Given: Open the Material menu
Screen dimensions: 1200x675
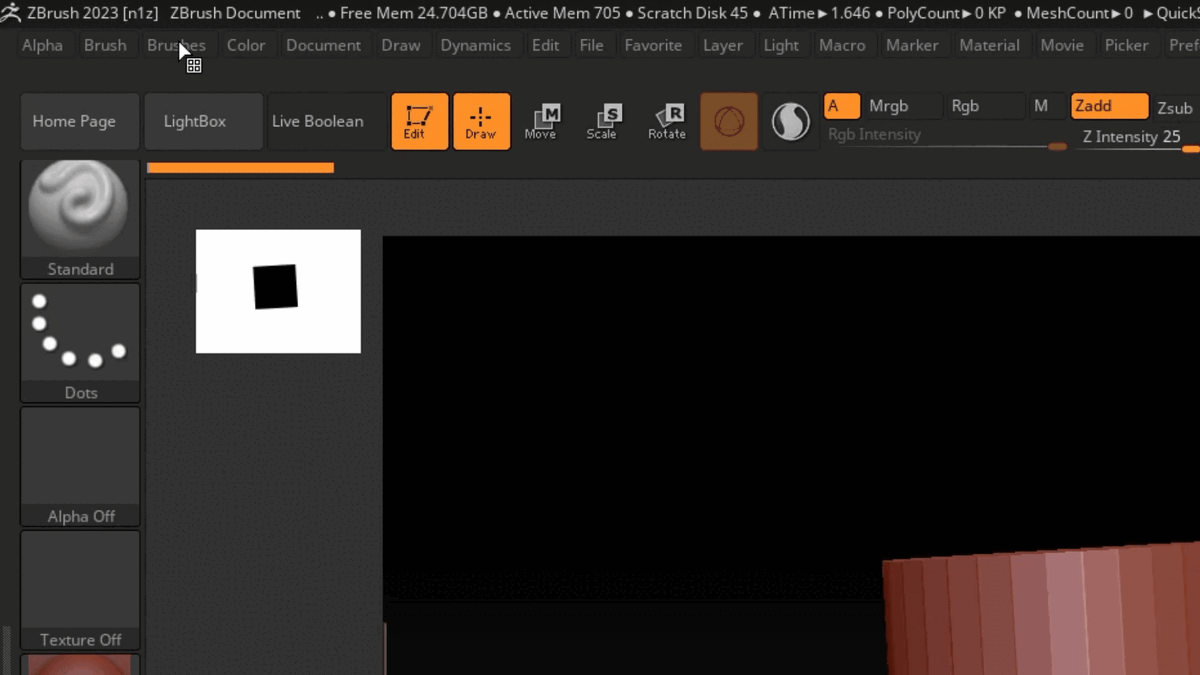Looking at the screenshot, I should coord(991,45).
